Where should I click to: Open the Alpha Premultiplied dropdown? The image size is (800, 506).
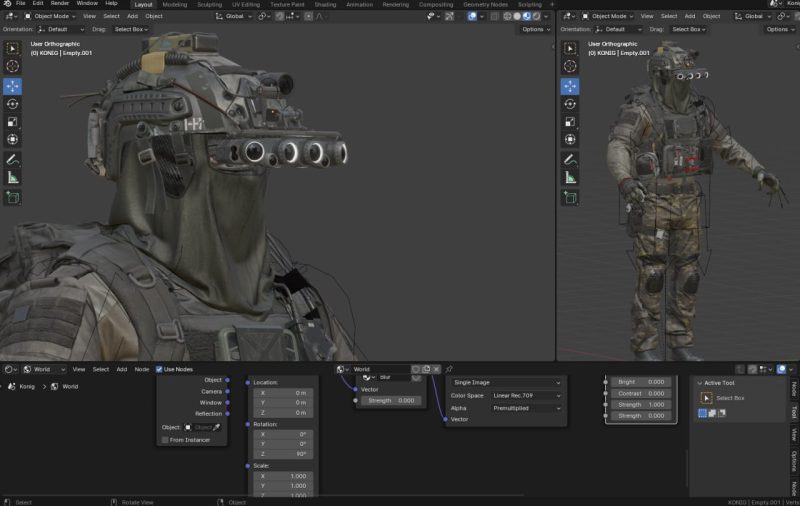click(526, 408)
